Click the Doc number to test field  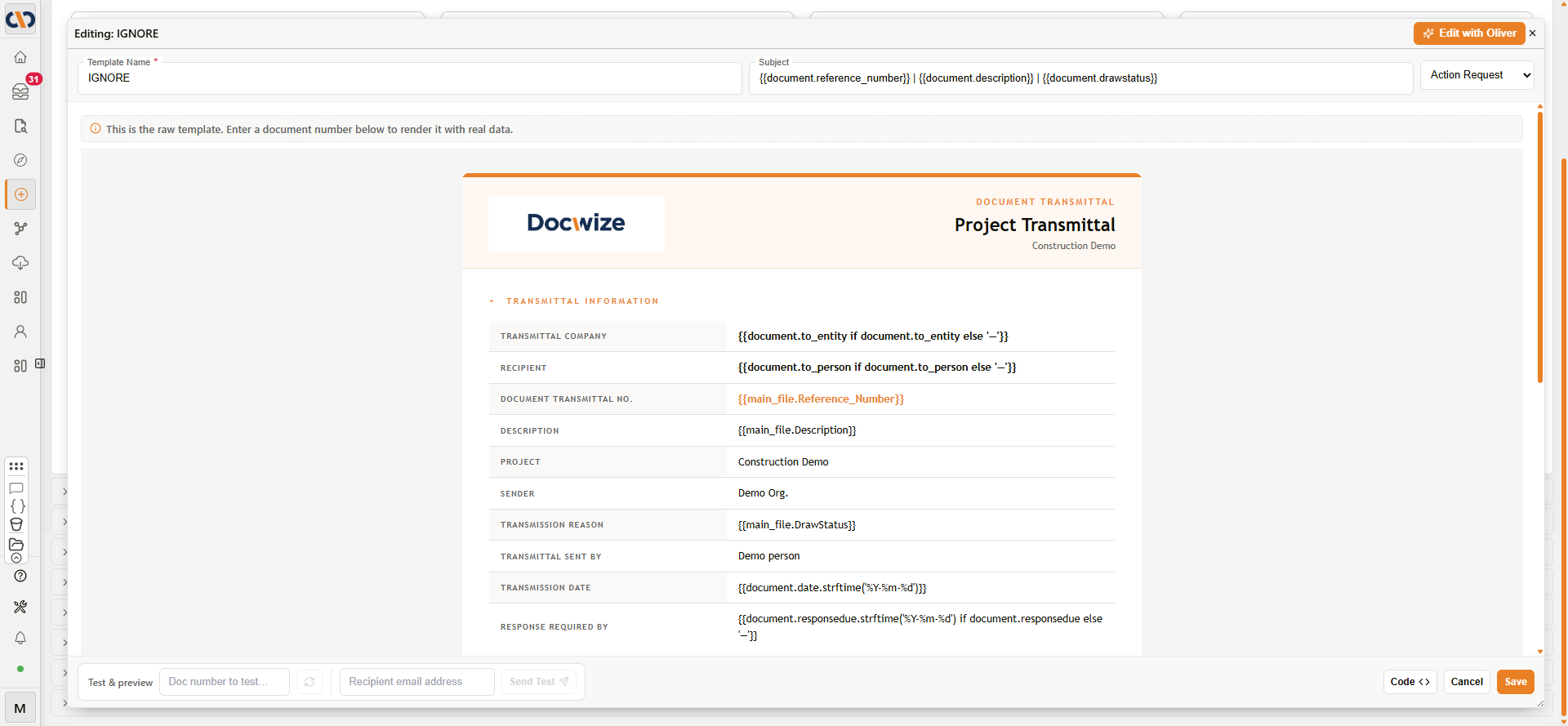[225, 682]
